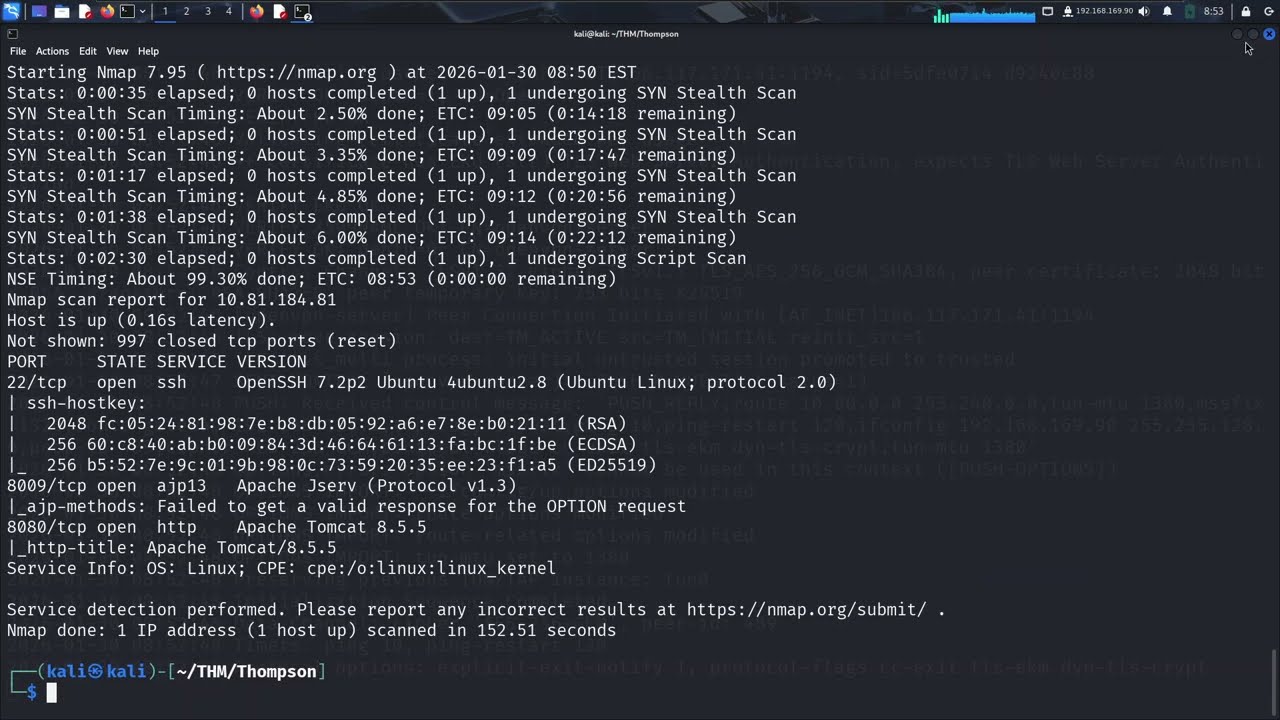1280x720 pixels.
Task: Click the 'PORT STATE SERVICE VERSION' header line
Action: (157, 362)
